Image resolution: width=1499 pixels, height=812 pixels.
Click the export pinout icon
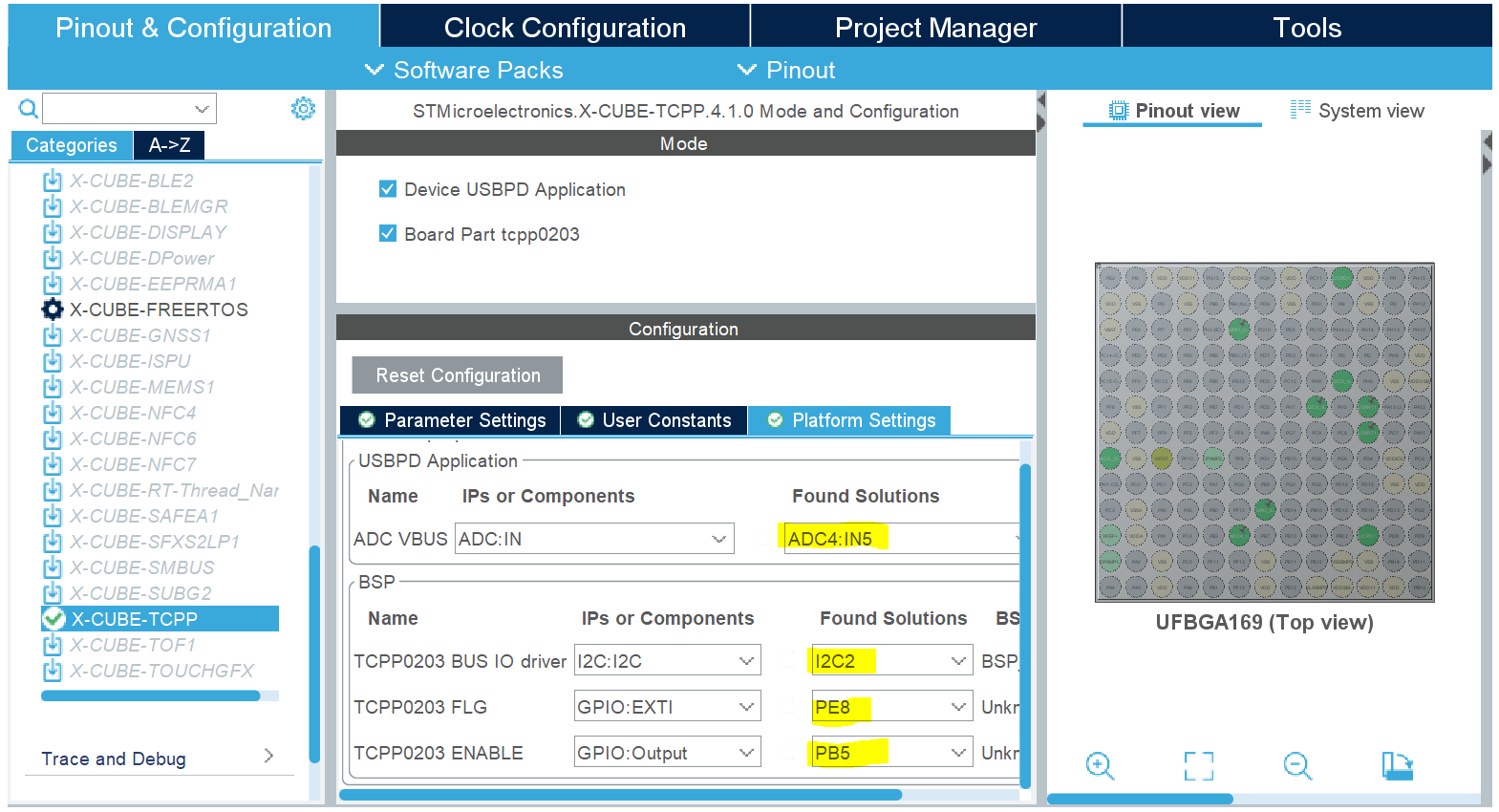(1397, 766)
